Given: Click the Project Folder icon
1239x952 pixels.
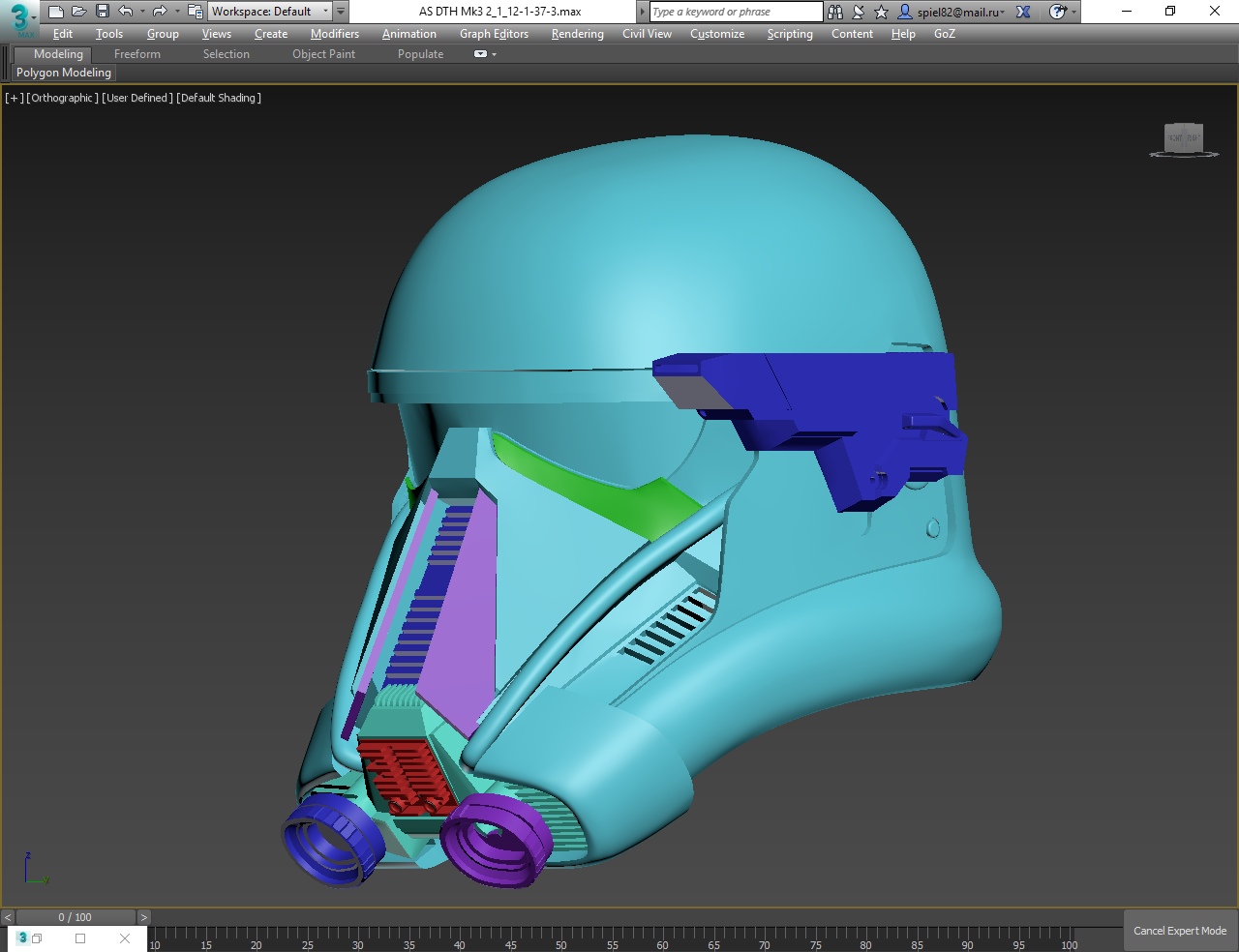Looking at the screenshot, I should (x=195, y=12).
